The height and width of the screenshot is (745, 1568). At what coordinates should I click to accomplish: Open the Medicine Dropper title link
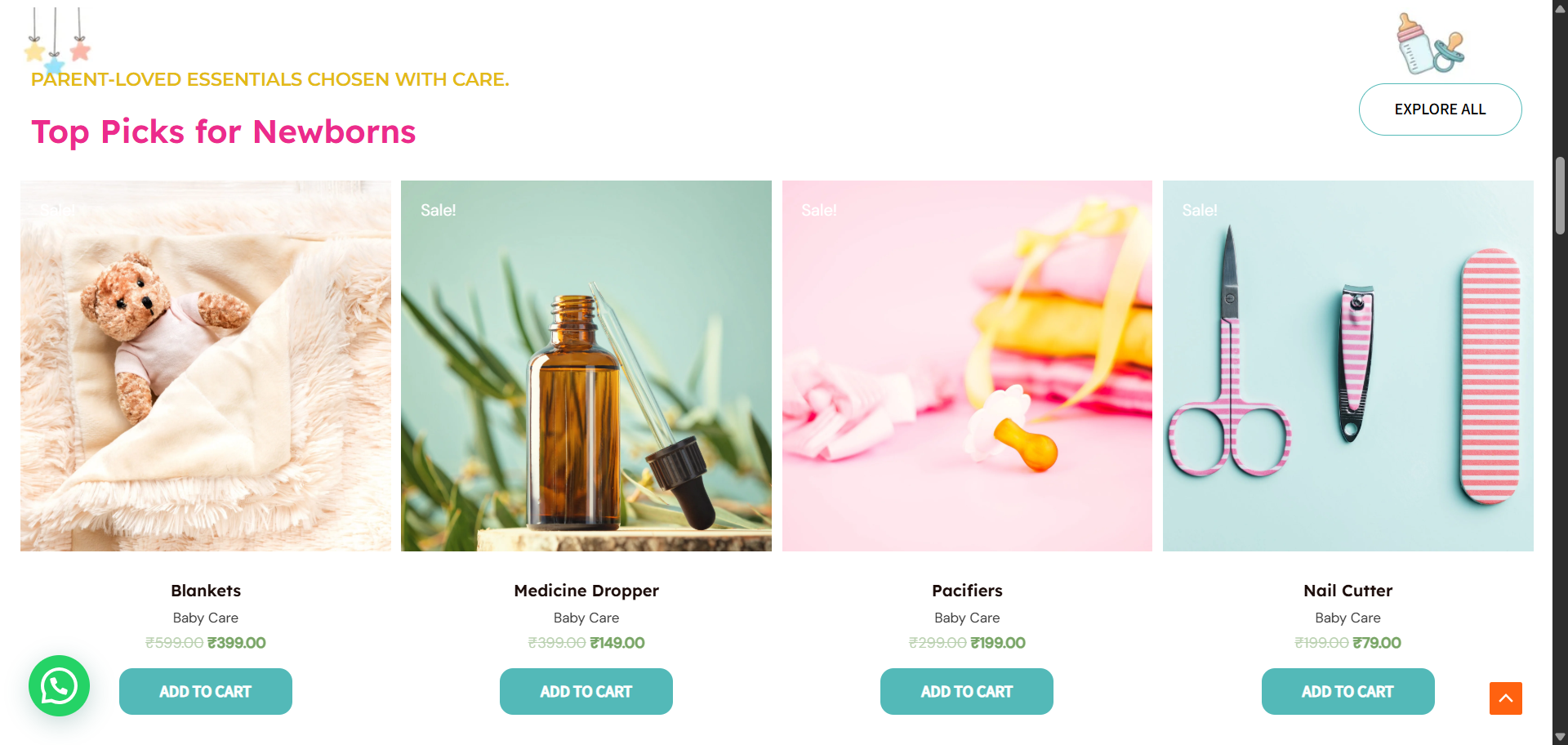click(x=586, y=591)
